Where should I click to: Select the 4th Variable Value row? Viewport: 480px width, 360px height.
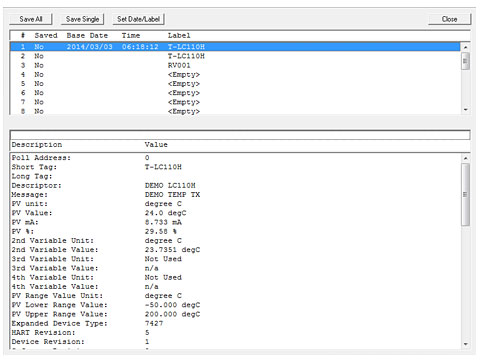[x=235, y=287]
